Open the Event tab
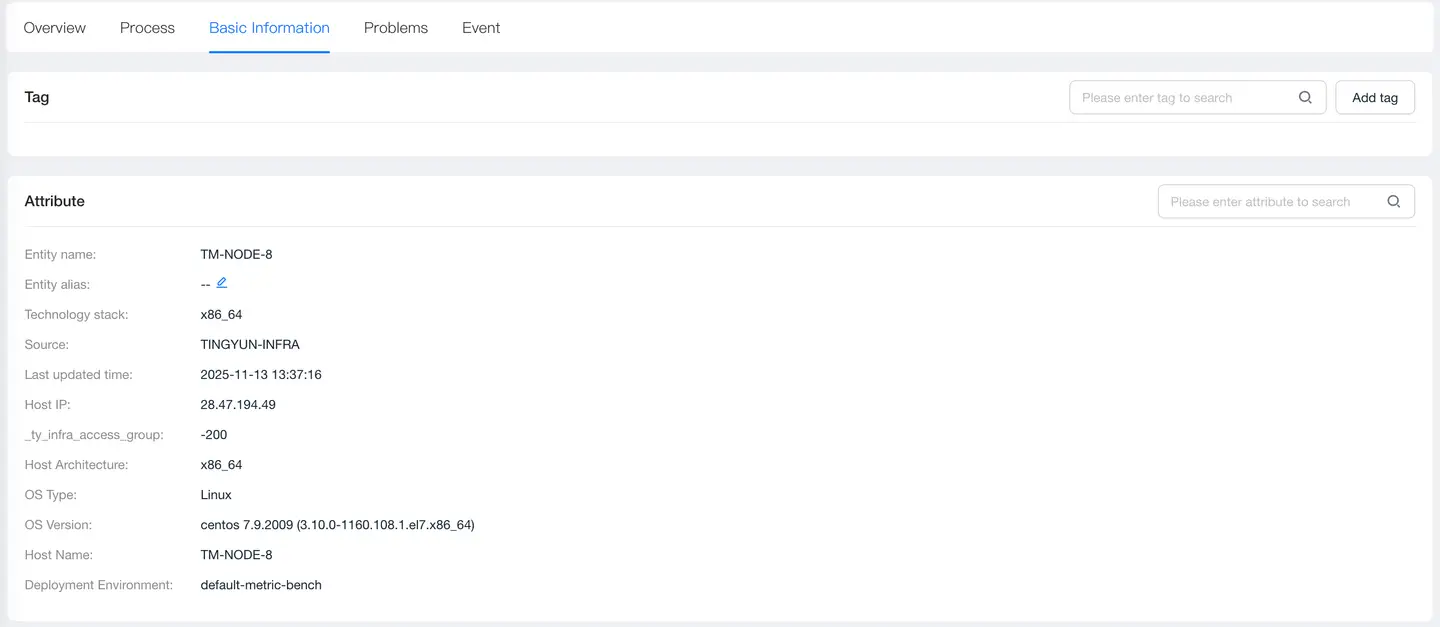The height and width of the screenshot is (627, 1440). 481,28
